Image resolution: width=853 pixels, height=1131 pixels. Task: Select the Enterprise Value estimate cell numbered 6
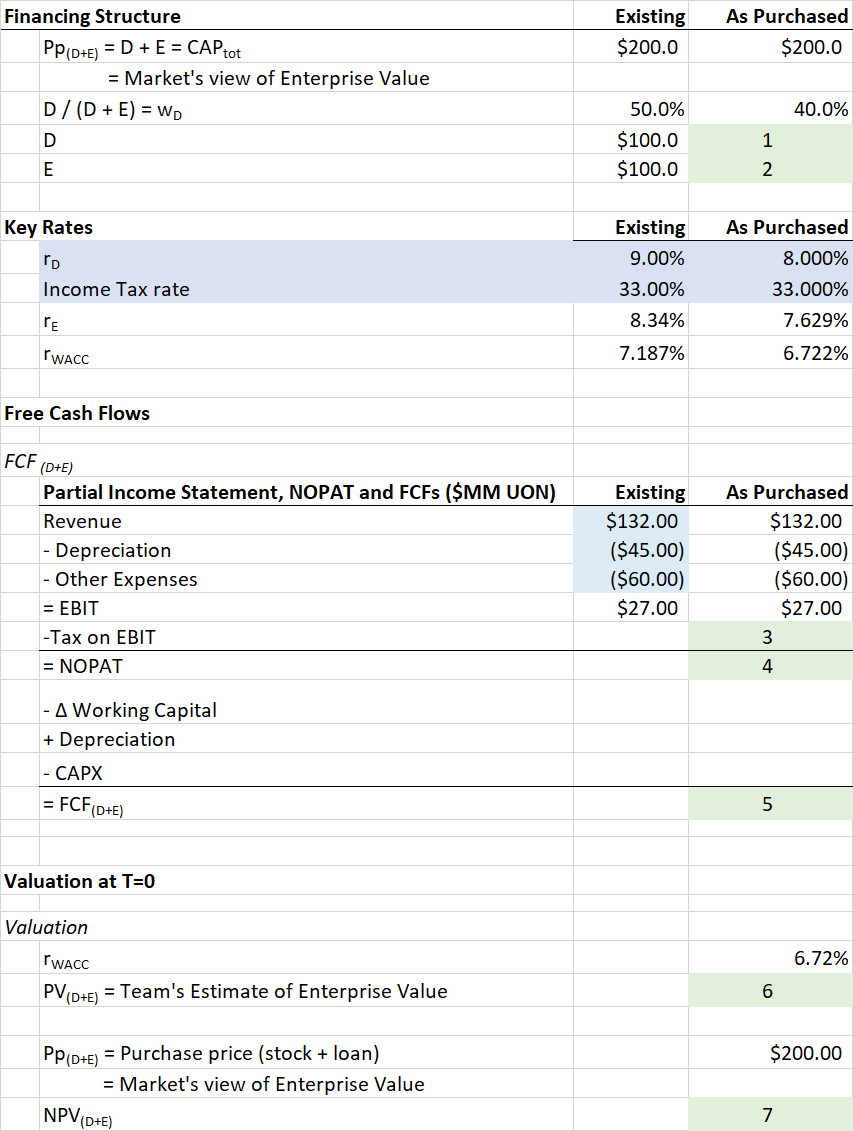click(x=767, y=990)
